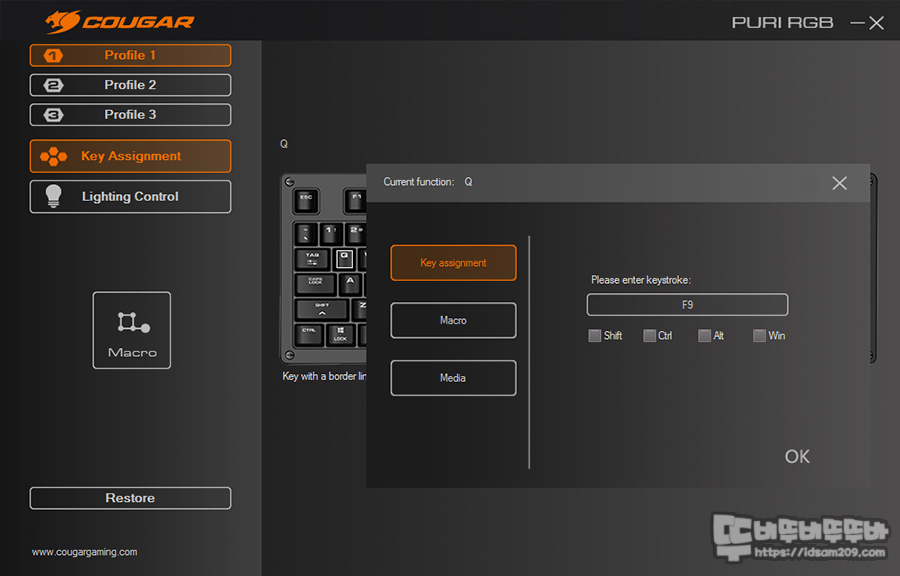The height and width of the screenshot is (576, 900).
Task: Click the 1 key on the keyboard image
Action: (x=331, y=233)
